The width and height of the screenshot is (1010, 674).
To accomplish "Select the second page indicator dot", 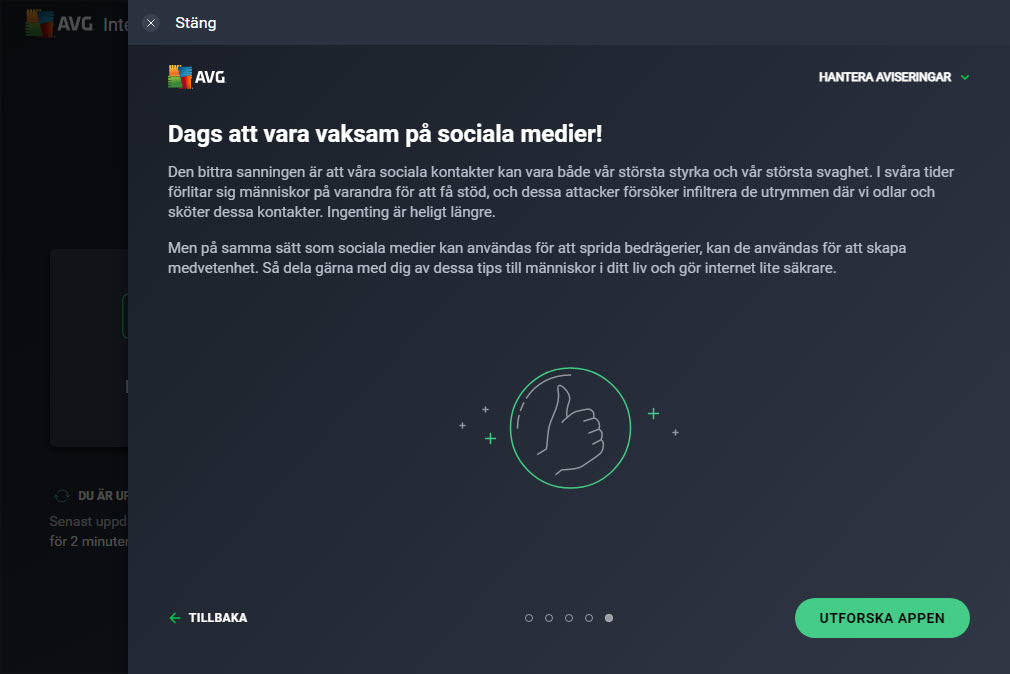I will (549, 618).
